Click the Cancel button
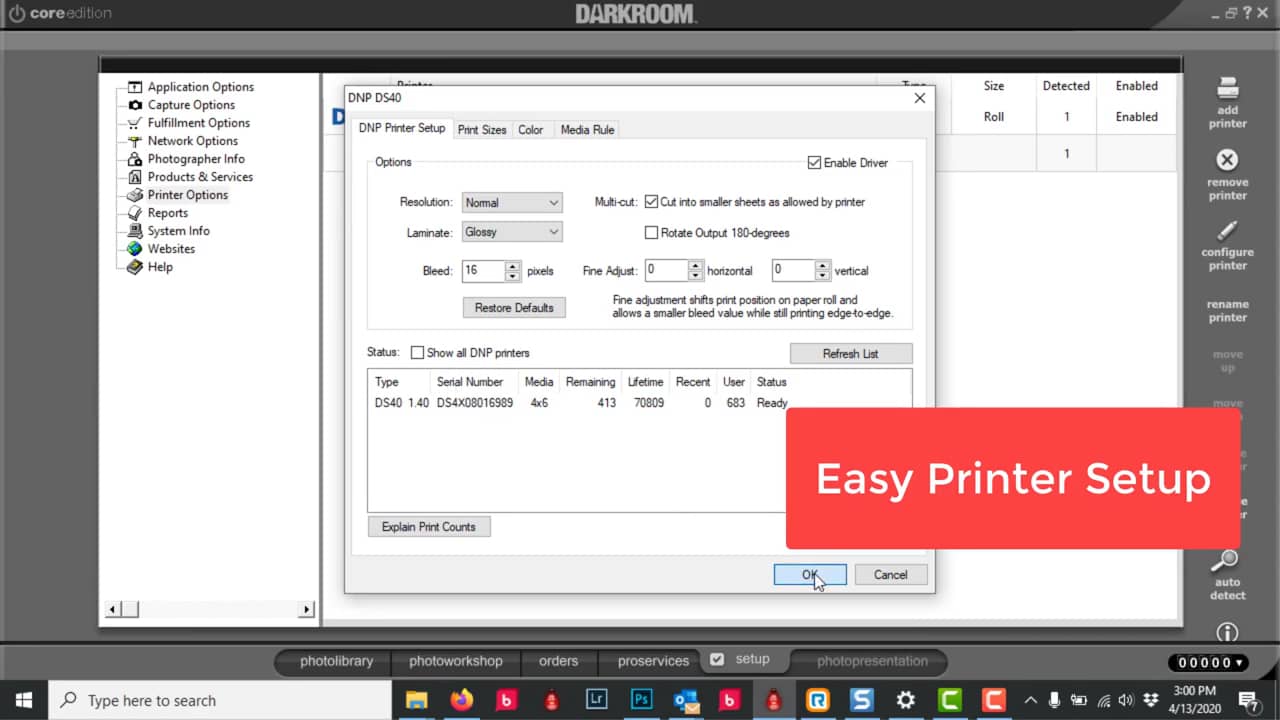 click(x=891, y=575)
